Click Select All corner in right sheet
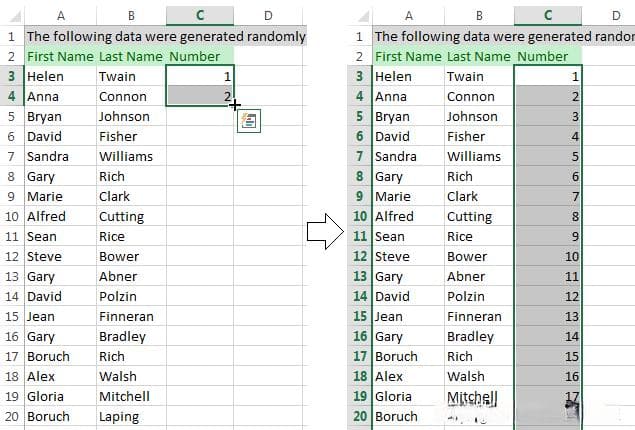The image size is (635, 430). (x=360, y=16)
